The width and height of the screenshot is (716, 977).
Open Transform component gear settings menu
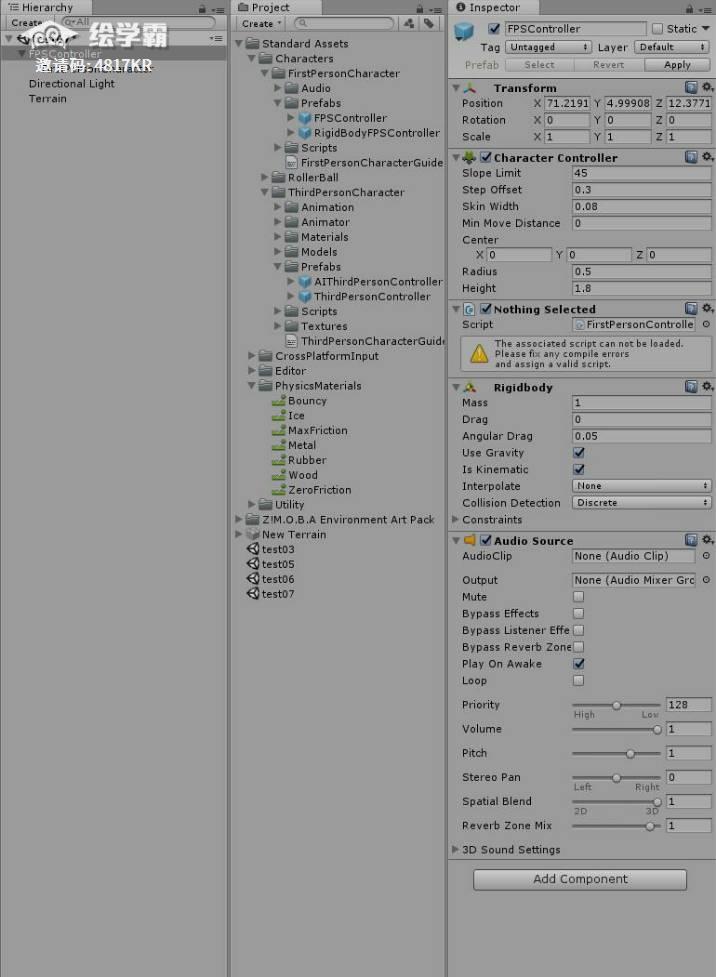click(707, 87)
